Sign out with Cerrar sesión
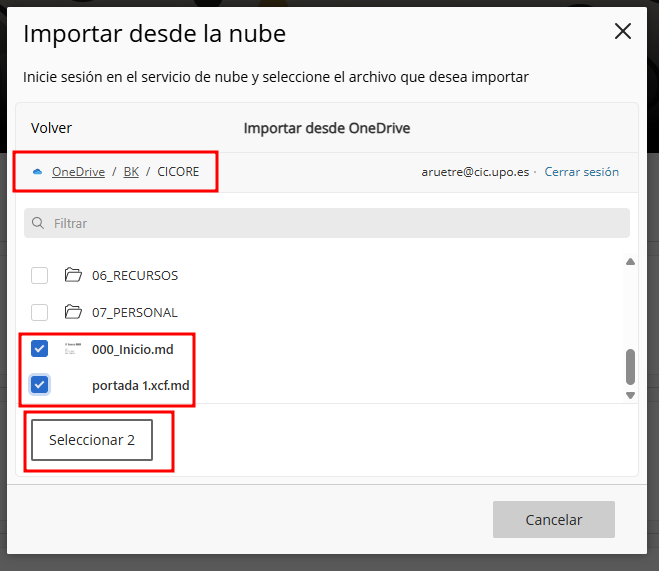The height and width of the screenshot is (571, 659). tap(581, 172)
